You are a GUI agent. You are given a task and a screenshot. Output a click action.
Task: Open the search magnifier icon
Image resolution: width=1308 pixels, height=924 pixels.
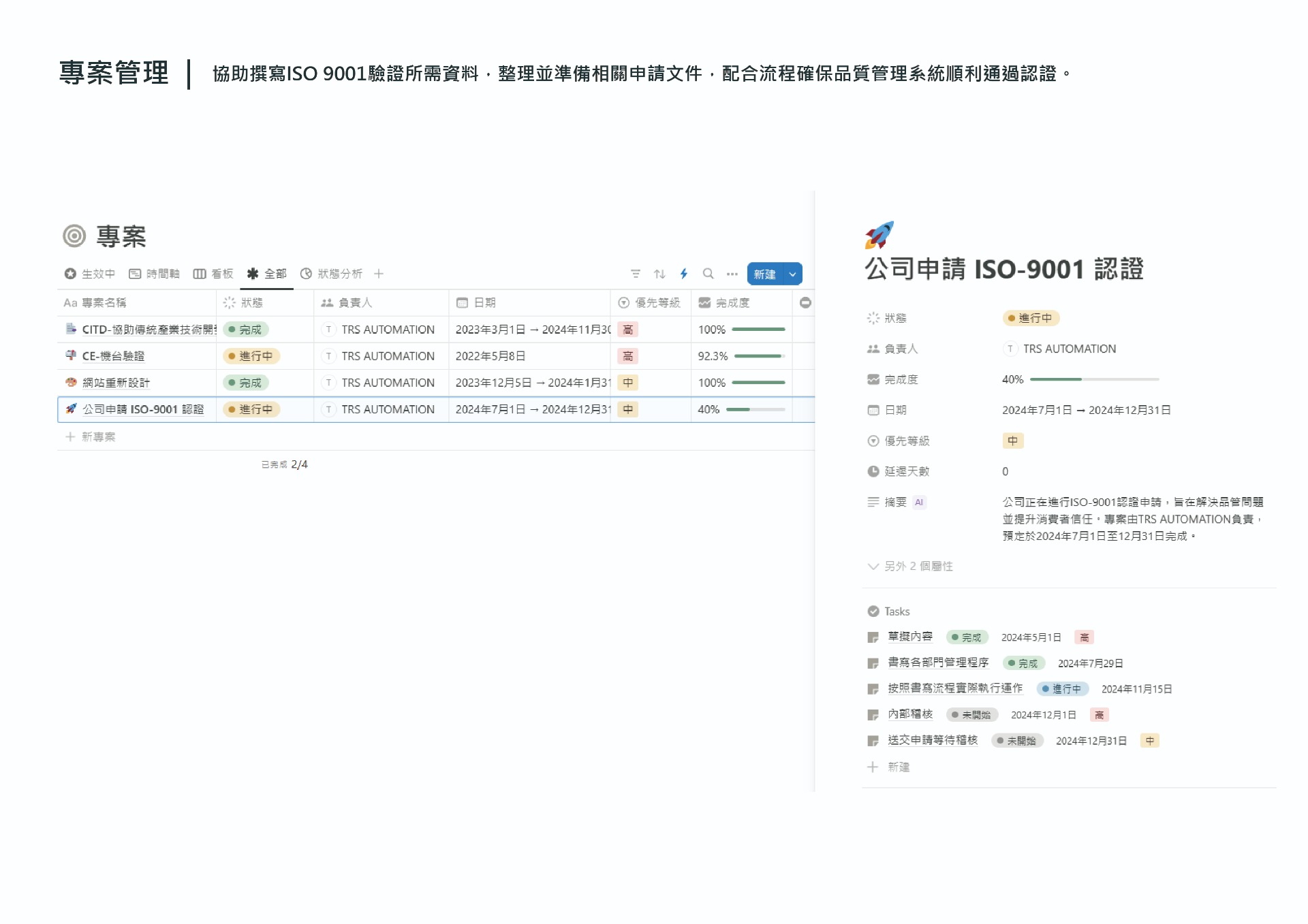708,274
